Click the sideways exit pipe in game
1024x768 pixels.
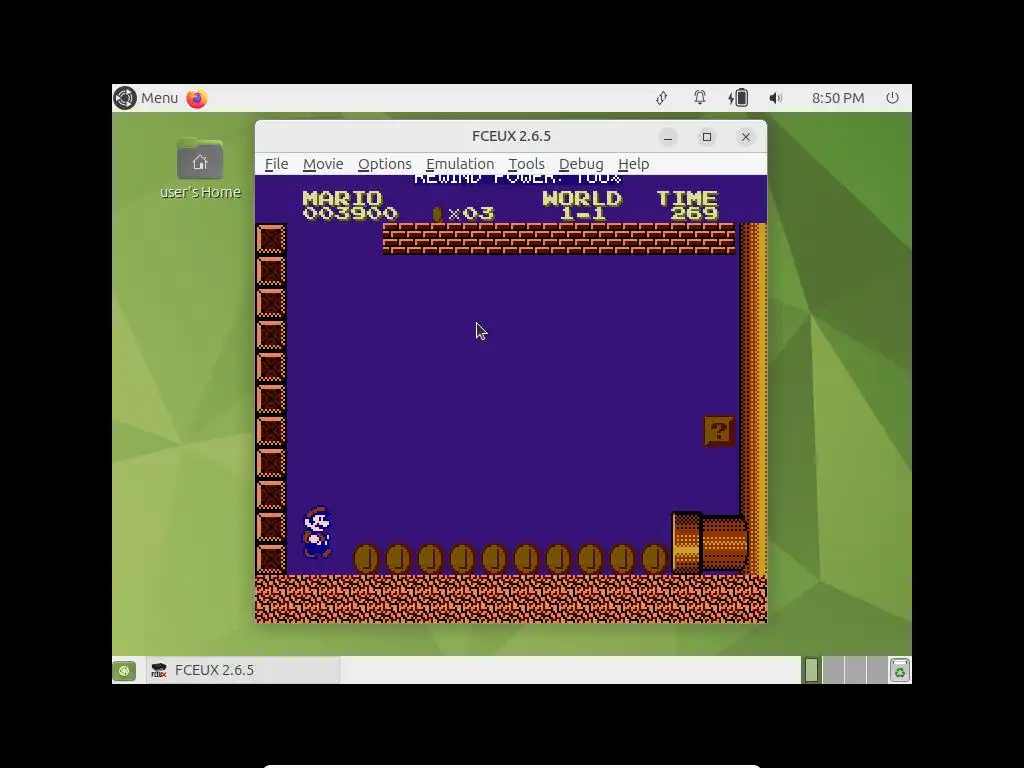(710, 543)
